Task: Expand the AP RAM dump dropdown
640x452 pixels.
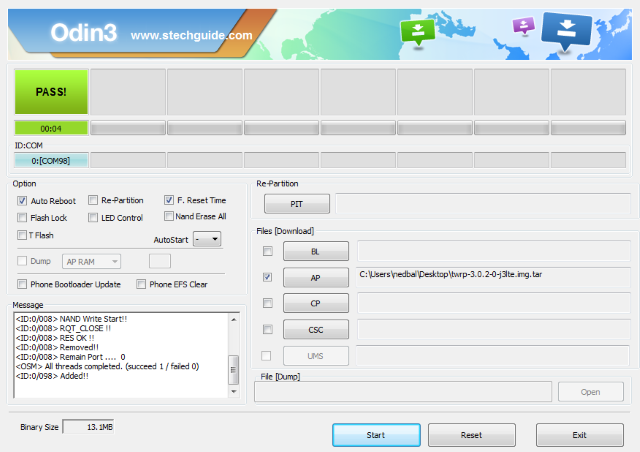Action: coord(91,261)
